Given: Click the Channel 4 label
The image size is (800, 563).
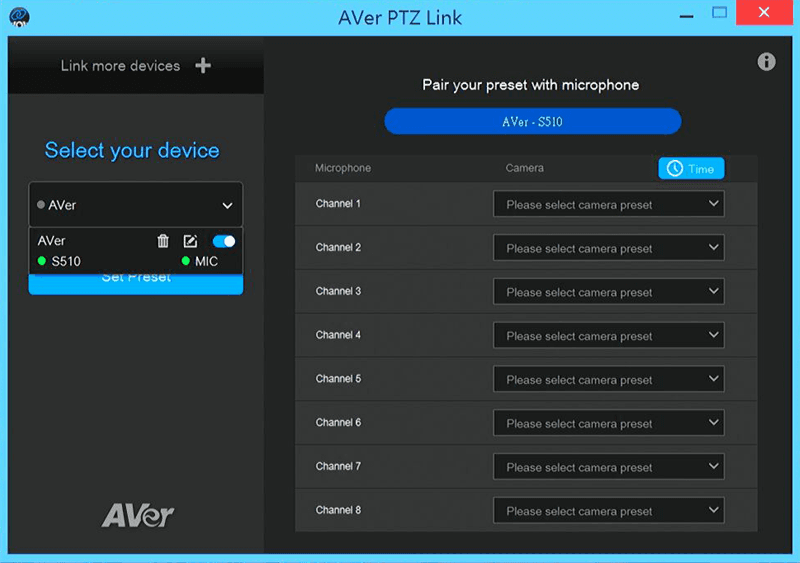Looking at the screenshot, I should click(x=338, y=335).
